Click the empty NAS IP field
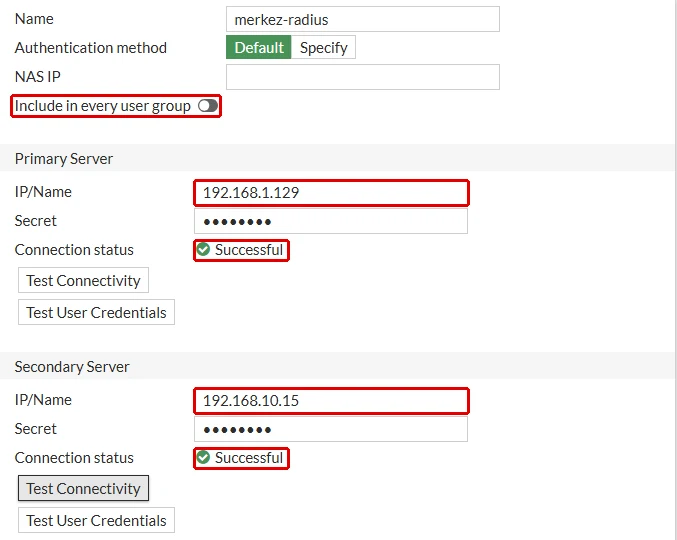Screen dimensions: 677x540 click(363, 77)
